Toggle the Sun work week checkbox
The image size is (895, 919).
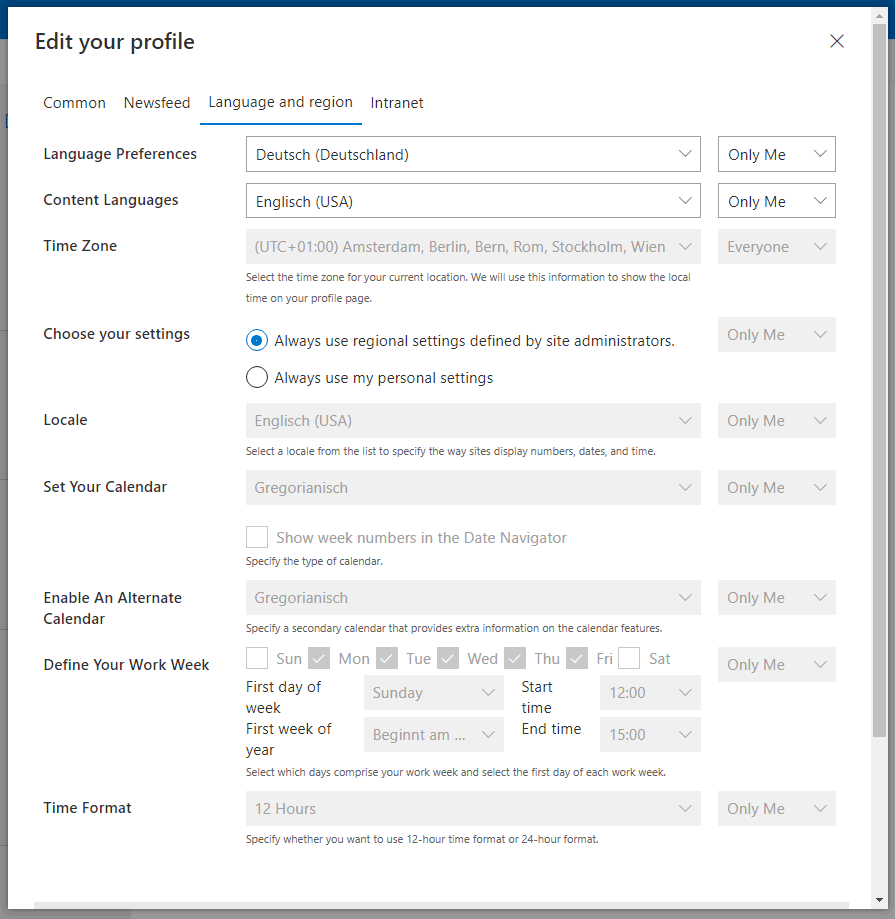tap(257, 658)
